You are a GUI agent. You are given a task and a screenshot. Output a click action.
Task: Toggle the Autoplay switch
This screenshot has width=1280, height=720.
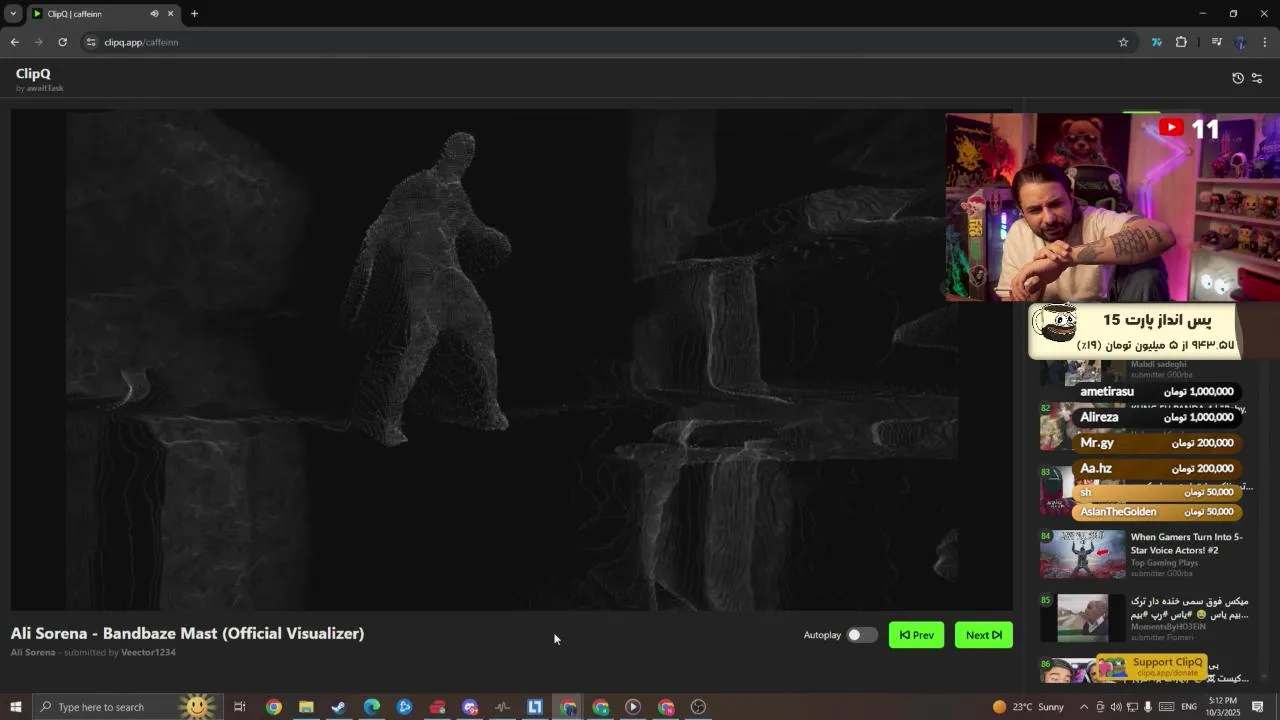861,635
